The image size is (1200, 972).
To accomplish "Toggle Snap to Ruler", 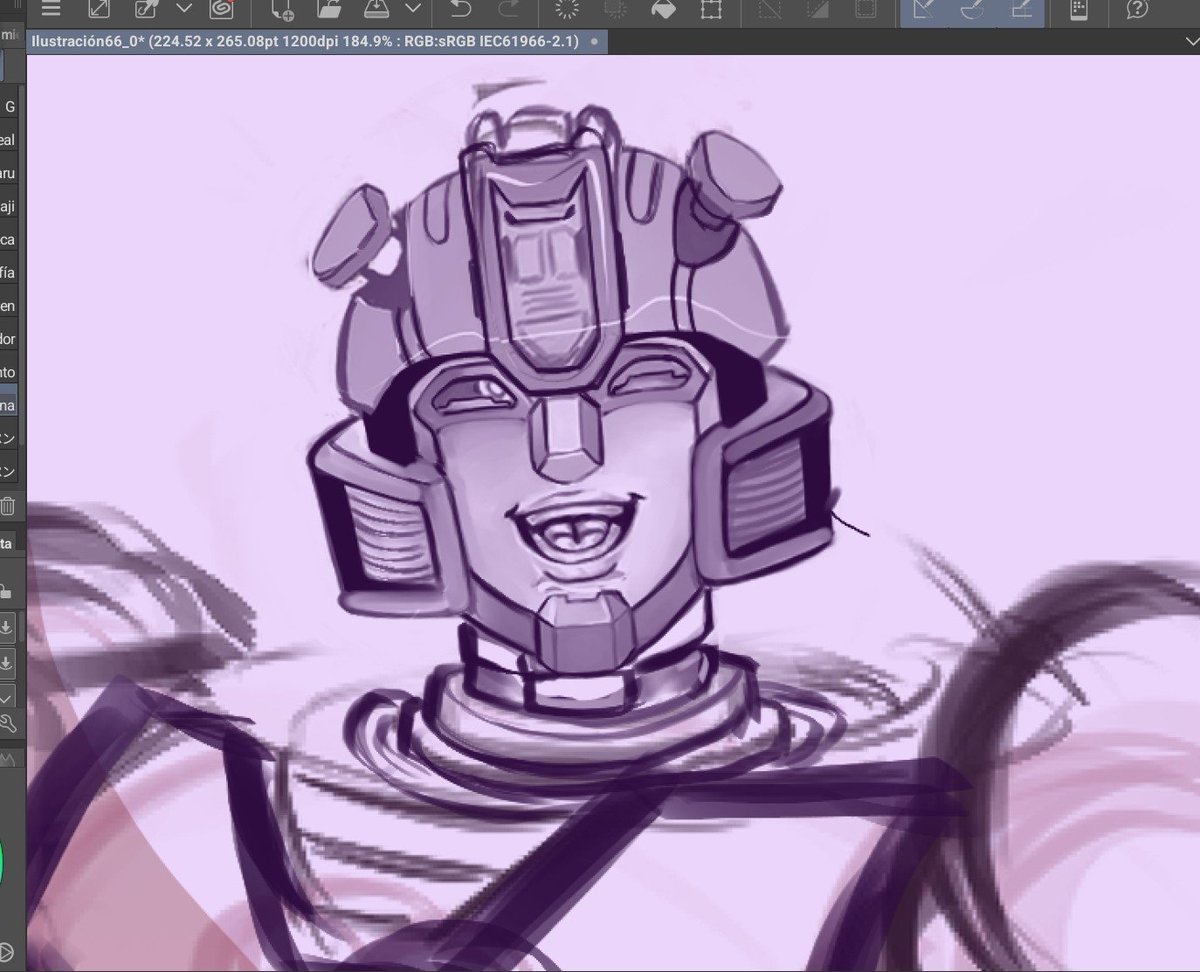I will (x=925, y=10).
